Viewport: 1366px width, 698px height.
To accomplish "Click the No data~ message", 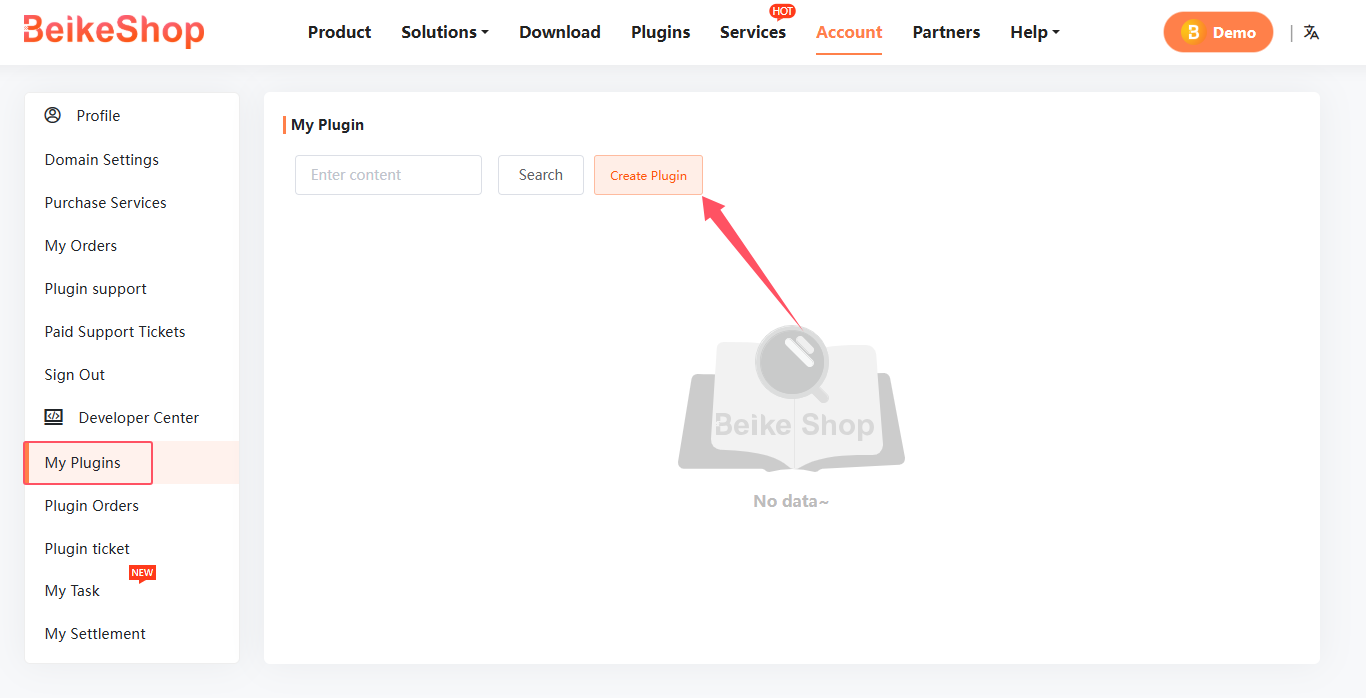I will point(791,501).
